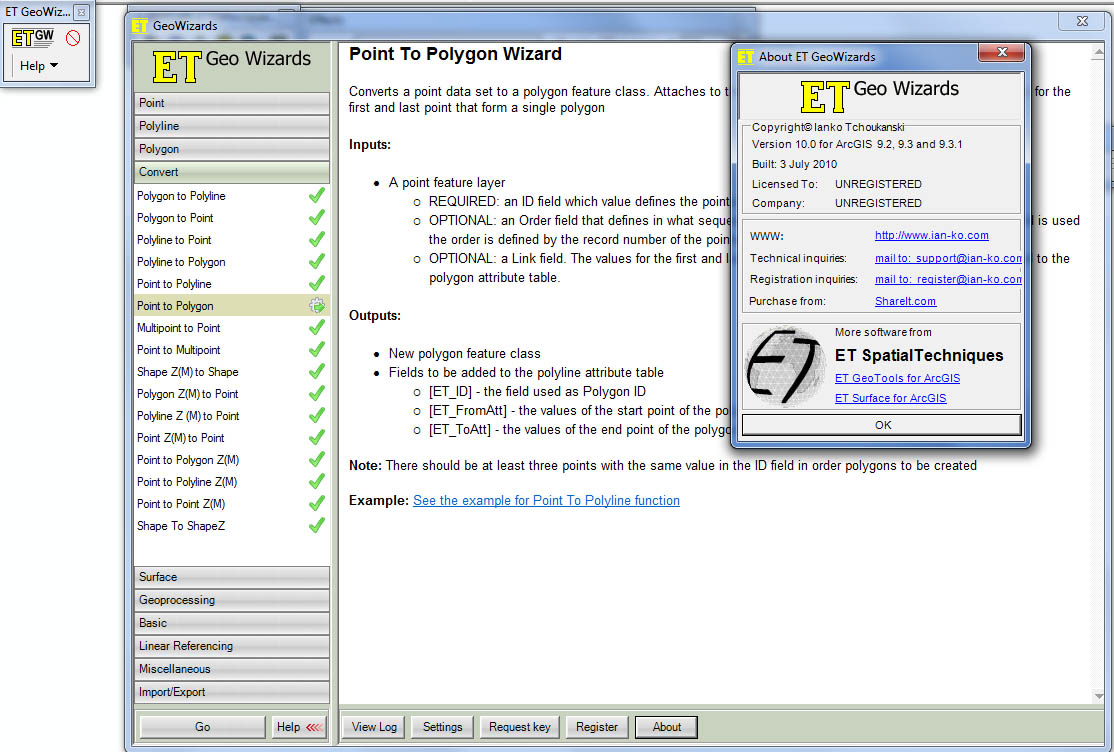
Task: Expand the Geoprocessing category
Action: coord(232,600)
